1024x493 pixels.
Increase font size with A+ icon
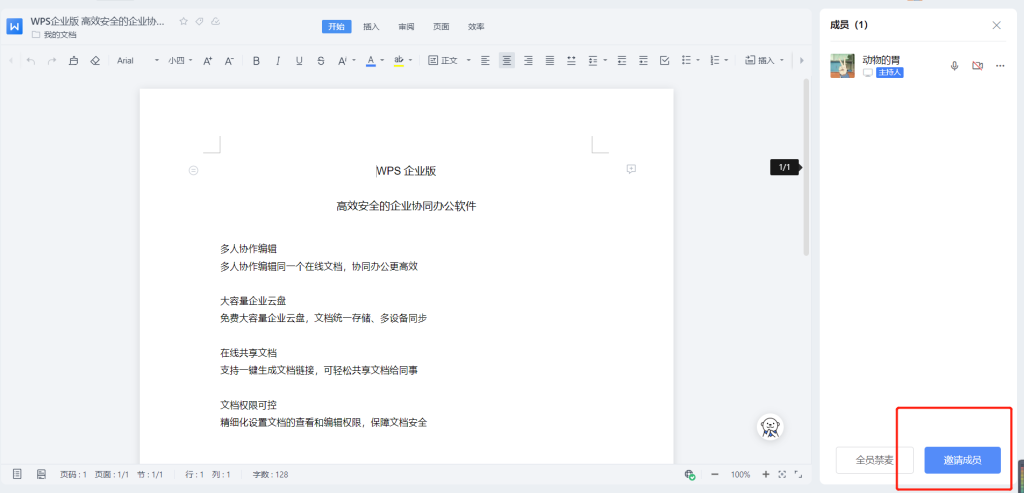coord(208,61)
